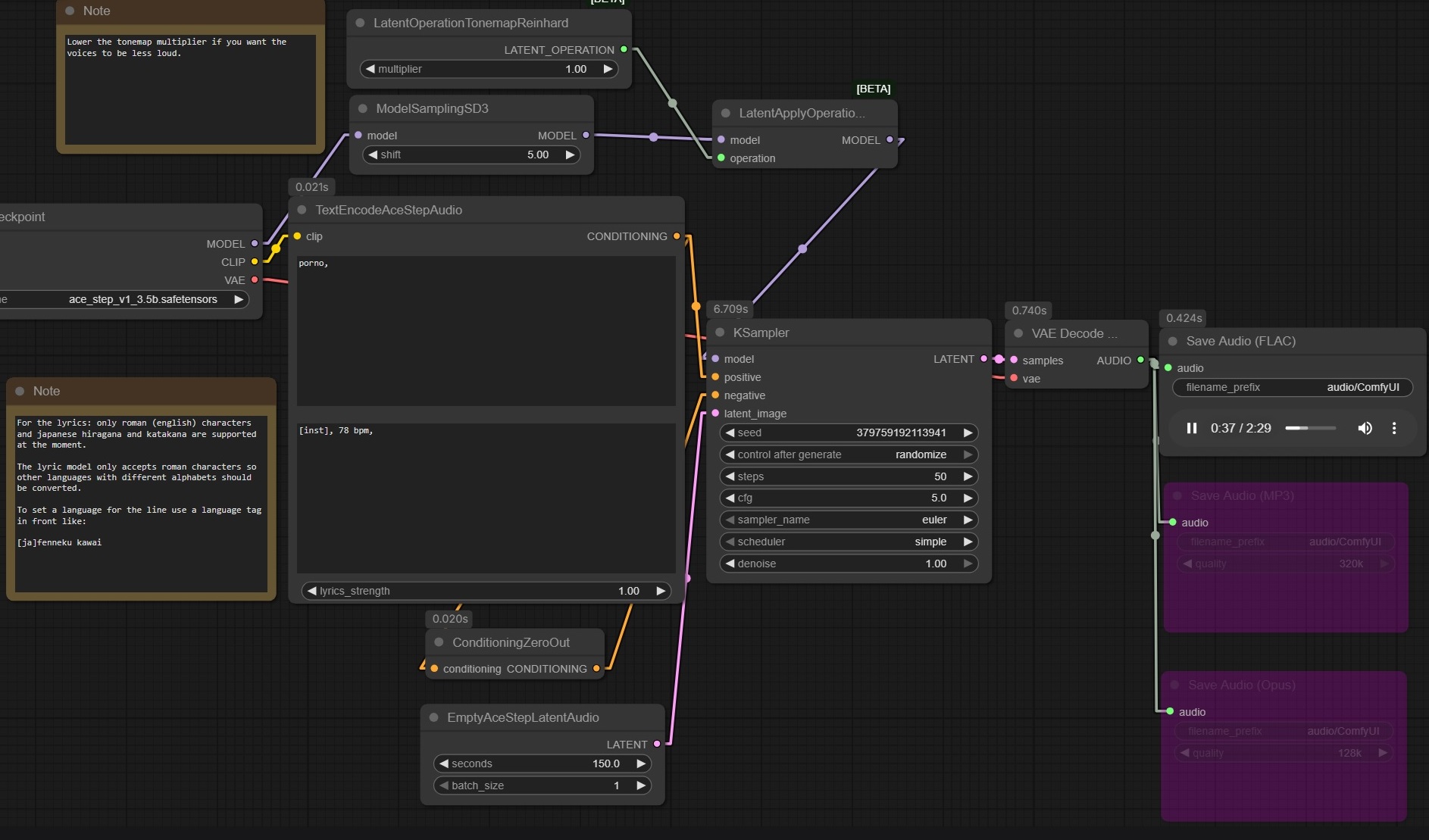
Task: Collapse the ModelSamplingSD3 node via its title dot
Action: (363, 108)
